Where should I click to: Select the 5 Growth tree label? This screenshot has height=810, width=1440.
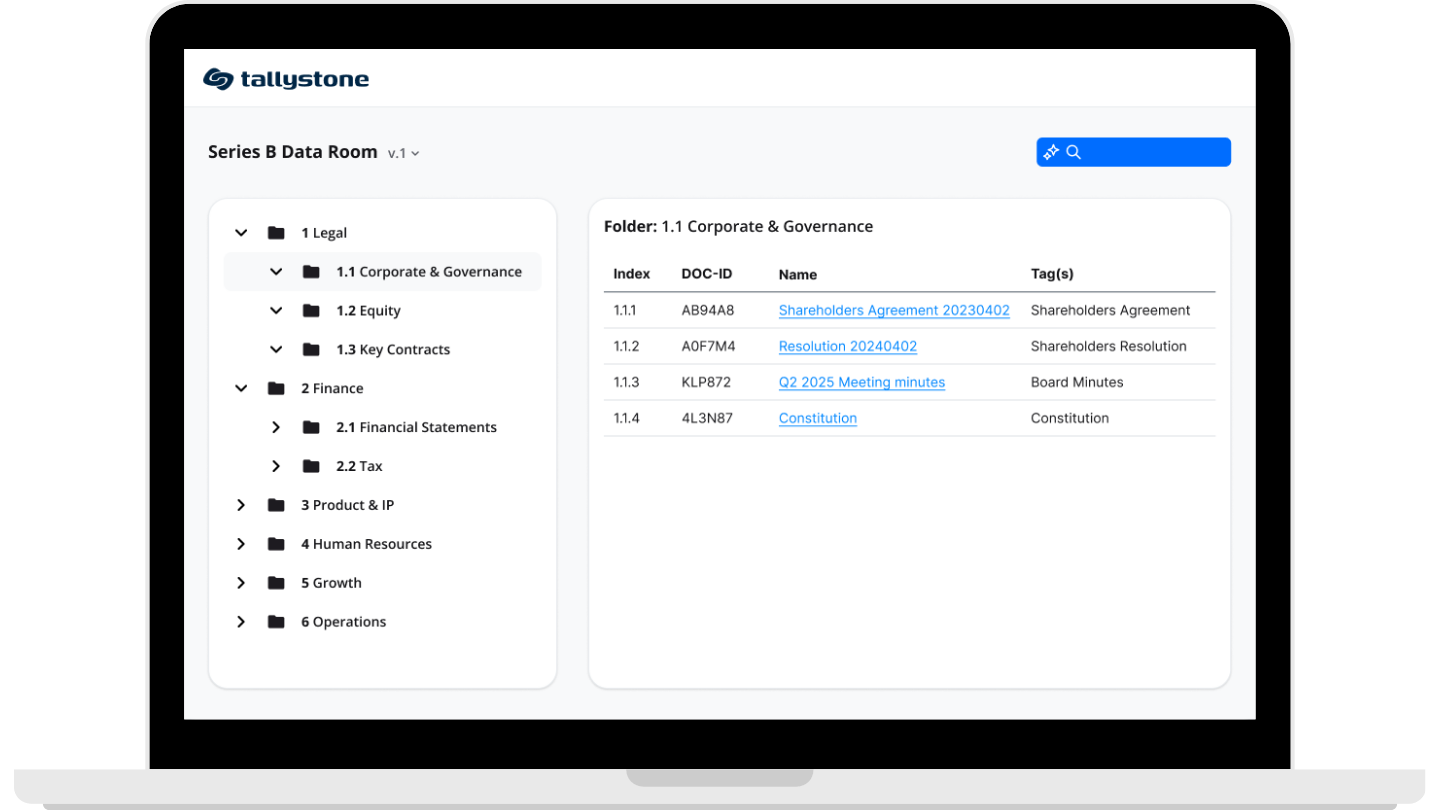(x=331, y=583)
